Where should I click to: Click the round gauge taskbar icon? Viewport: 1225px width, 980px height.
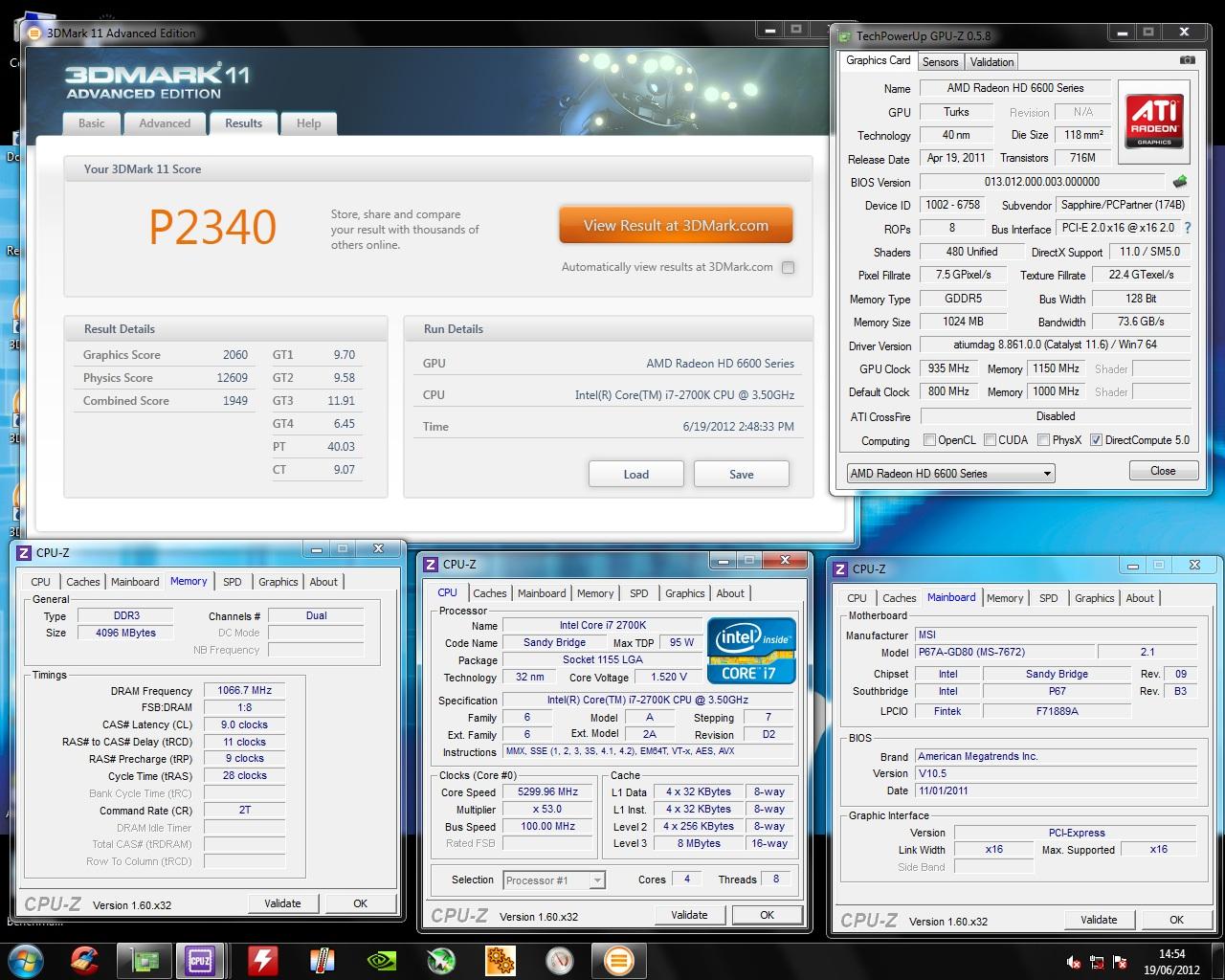(x=560, y=960)
